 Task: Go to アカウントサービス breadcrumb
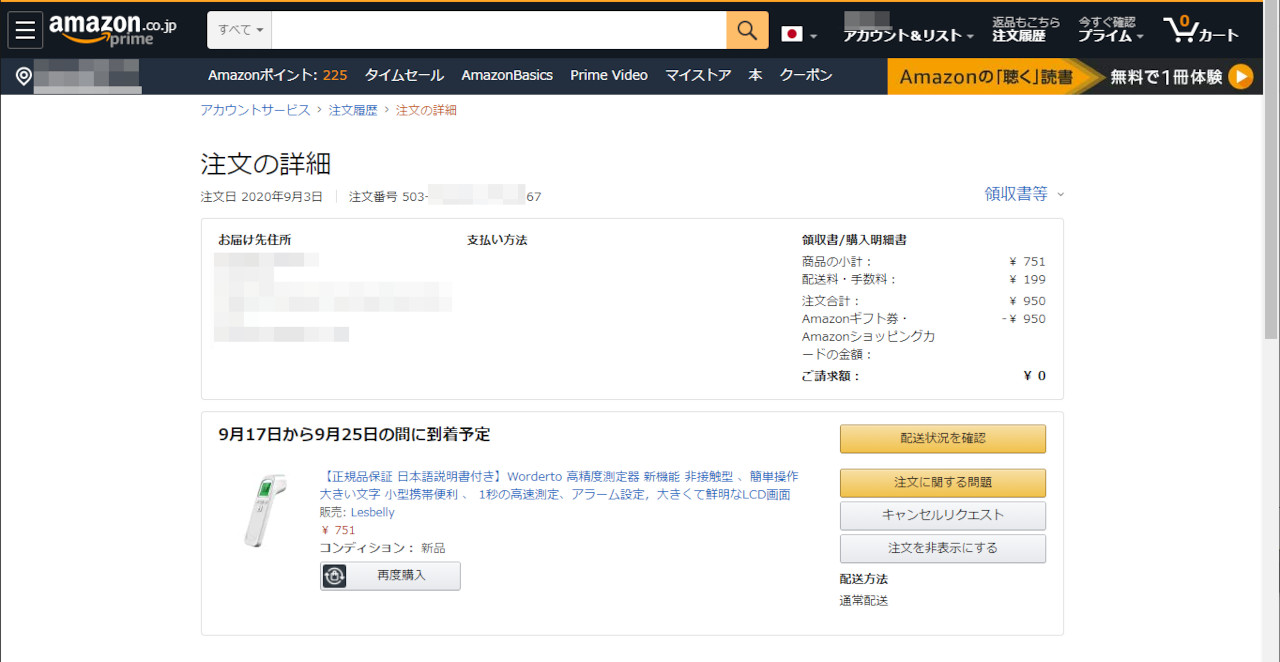click(x=255, y=110)
